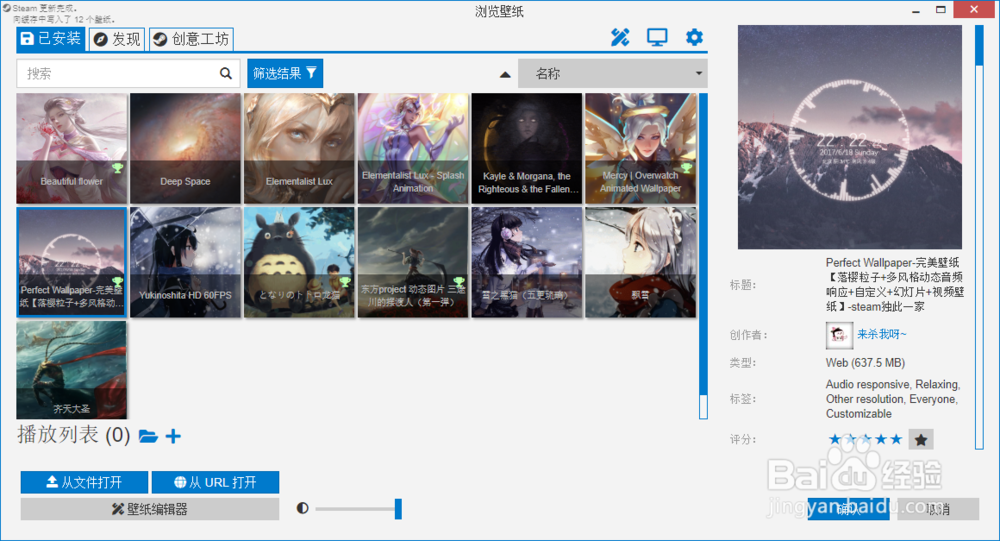The image size is (1000, 541).
Task: Add a playlist with the plus icon
Action: (173, 436)
